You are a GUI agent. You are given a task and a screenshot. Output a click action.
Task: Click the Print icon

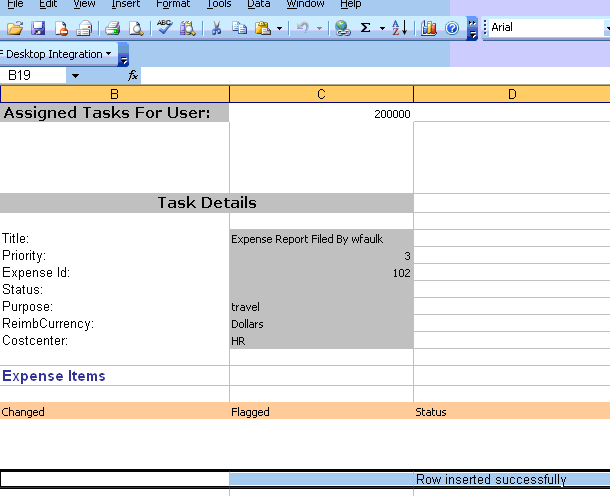(x=112, y=28)
